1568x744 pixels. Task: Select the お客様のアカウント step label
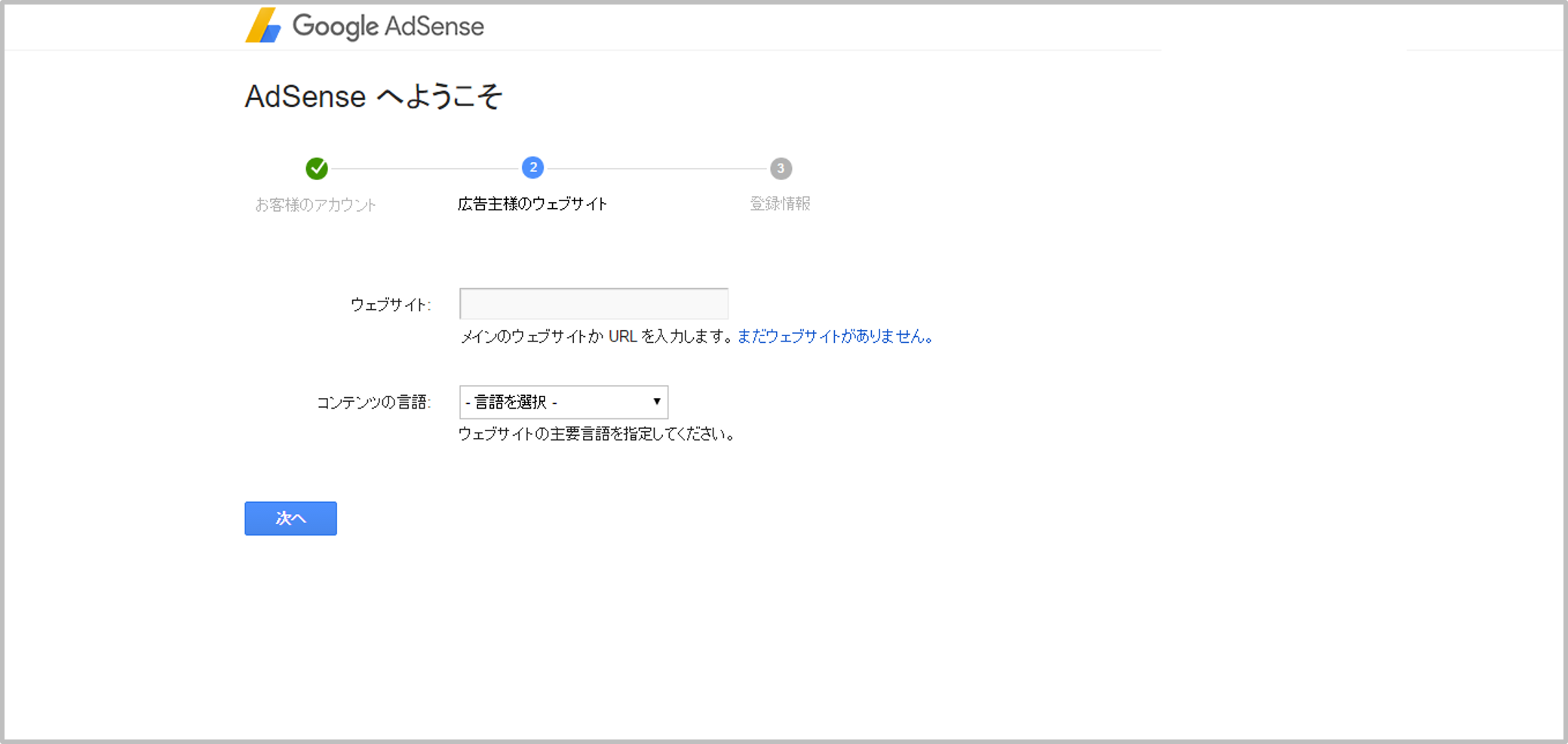[x=315, y=204]
